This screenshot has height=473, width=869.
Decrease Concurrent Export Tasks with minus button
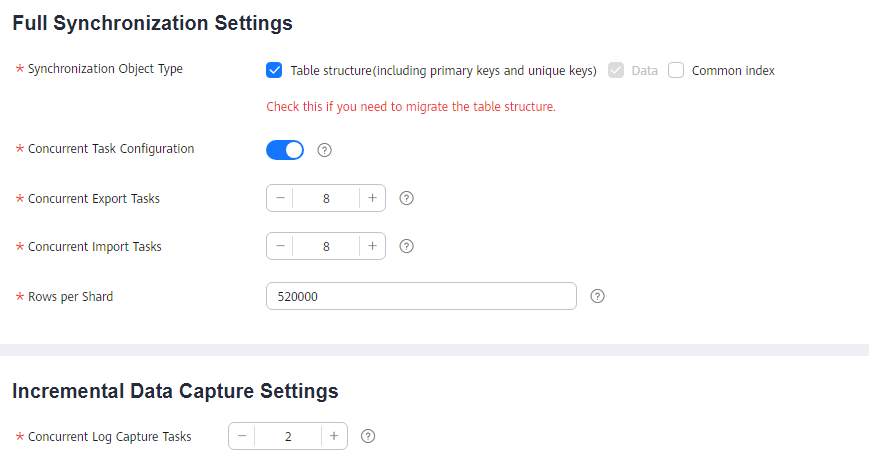[x=280, y=198]
